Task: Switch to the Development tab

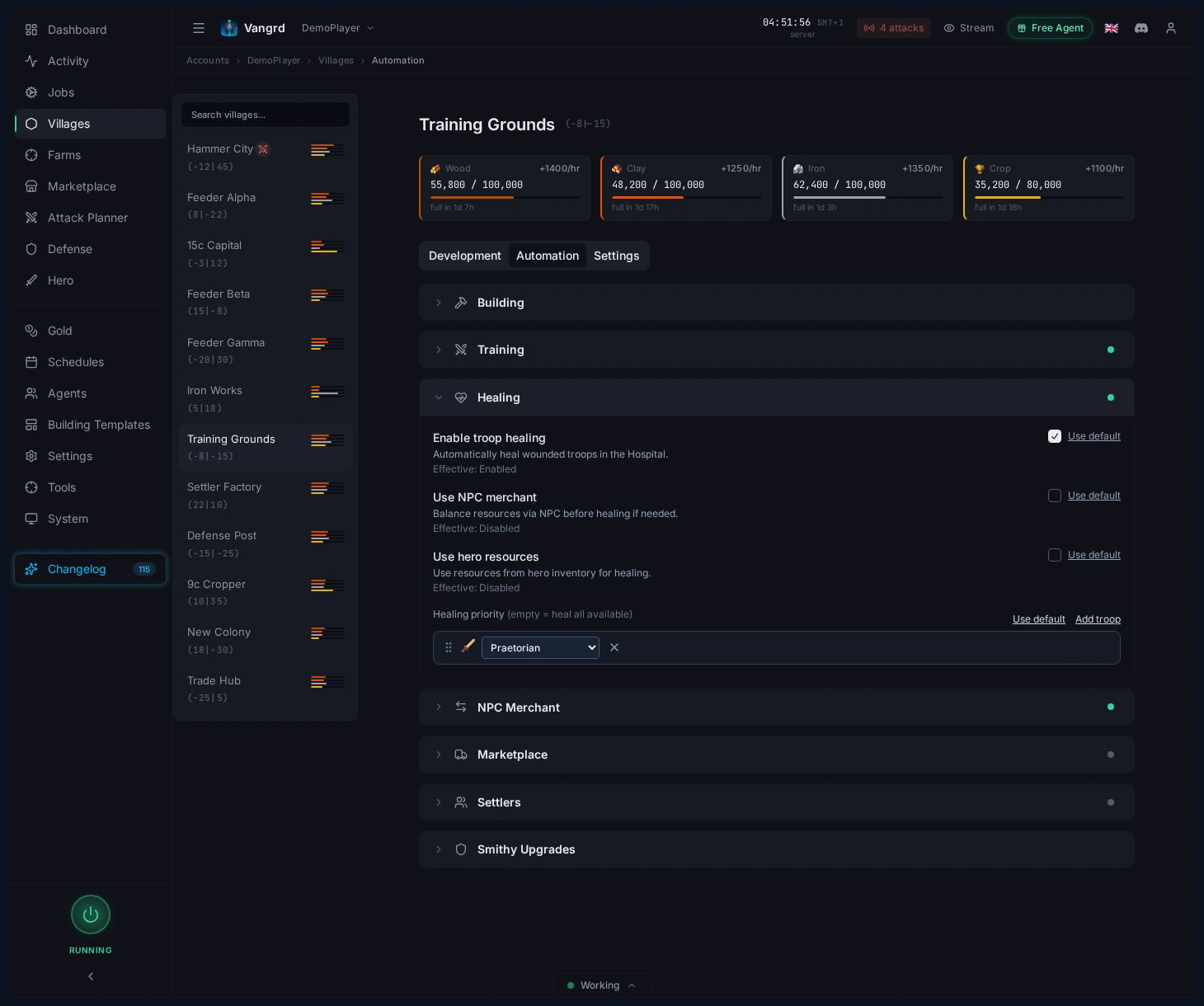Action: tap(465, 256)
